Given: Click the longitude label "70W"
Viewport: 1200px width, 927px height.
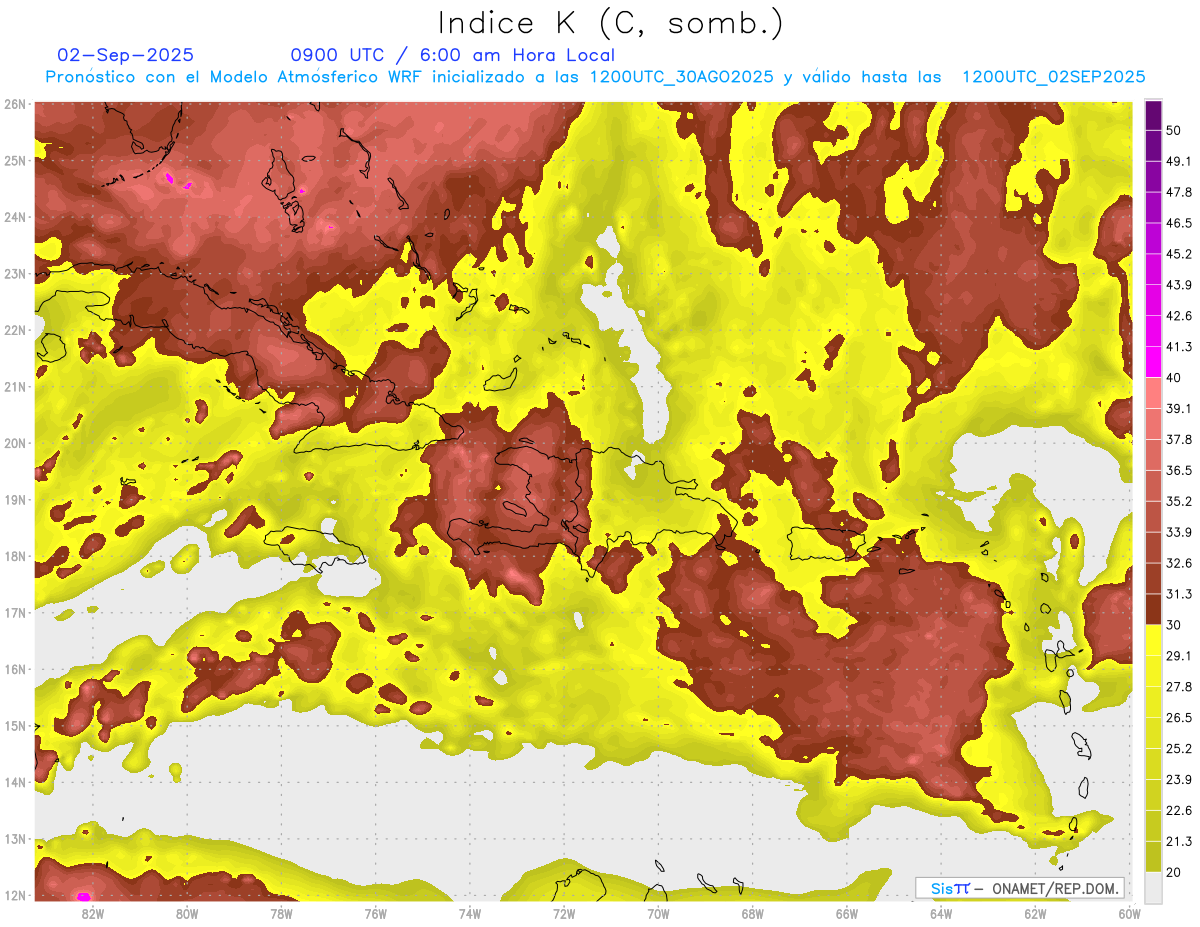Looking at the screenshot, I should pos(658,913).
